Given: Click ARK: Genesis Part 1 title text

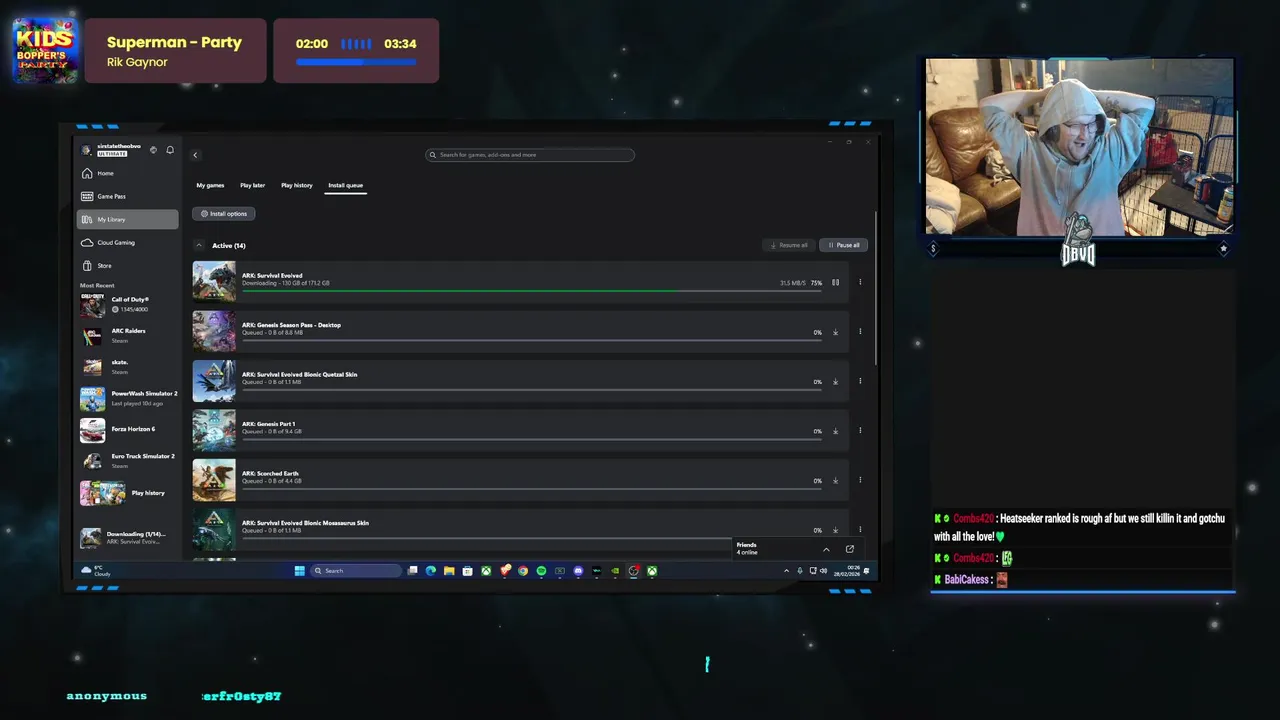Looking at the screenshot, I should click(268, 424).
